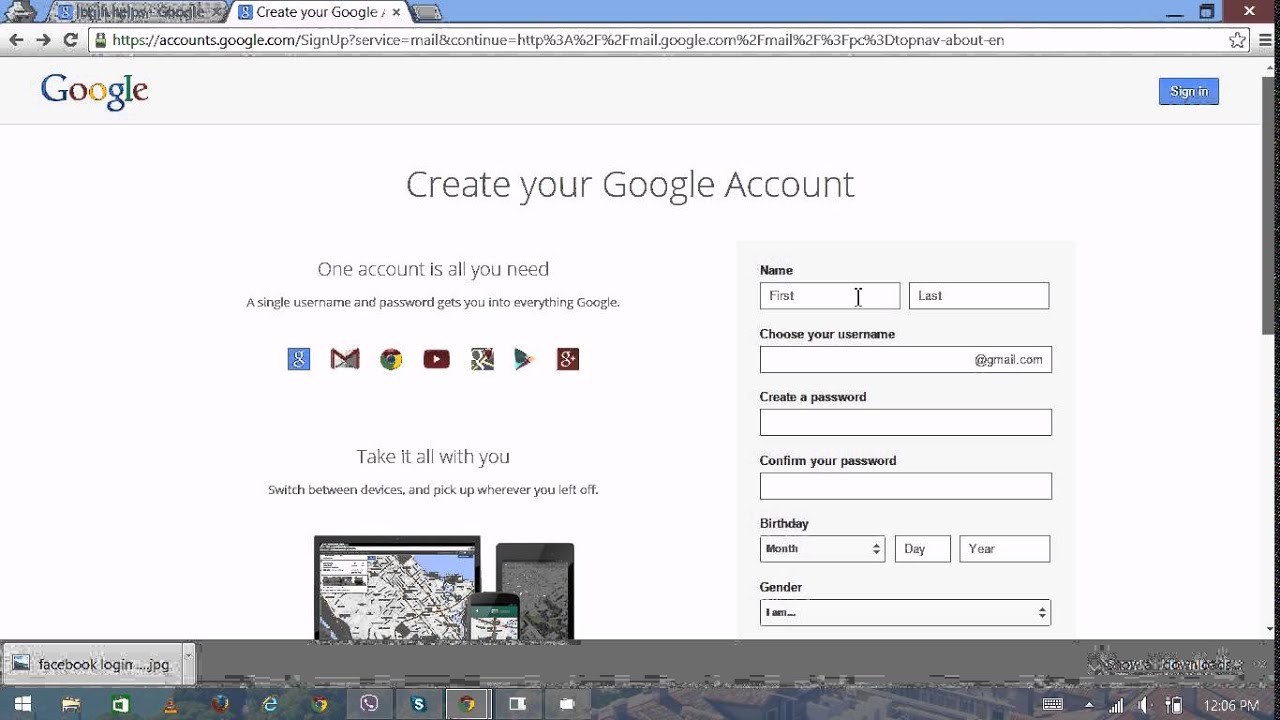Show hidden tray icons arrow
1280x720 pixels.
(1089, 705)
